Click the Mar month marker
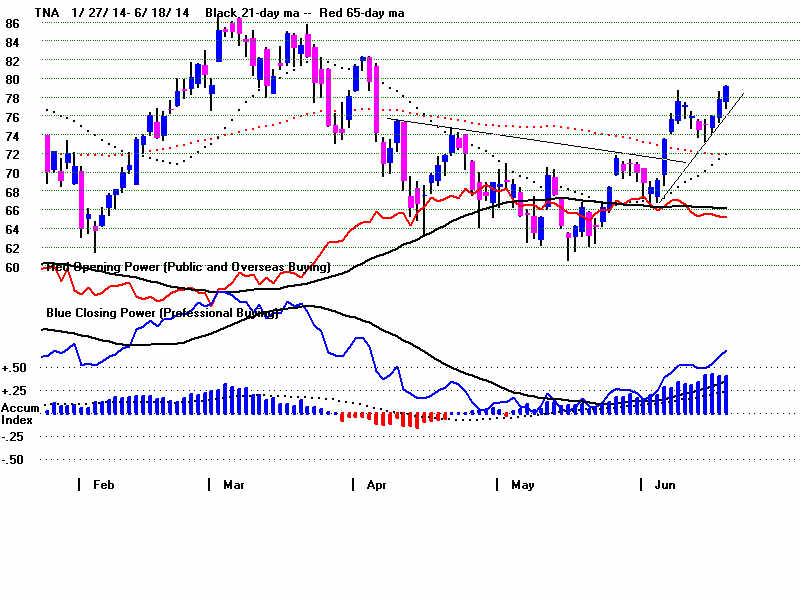 234,485
